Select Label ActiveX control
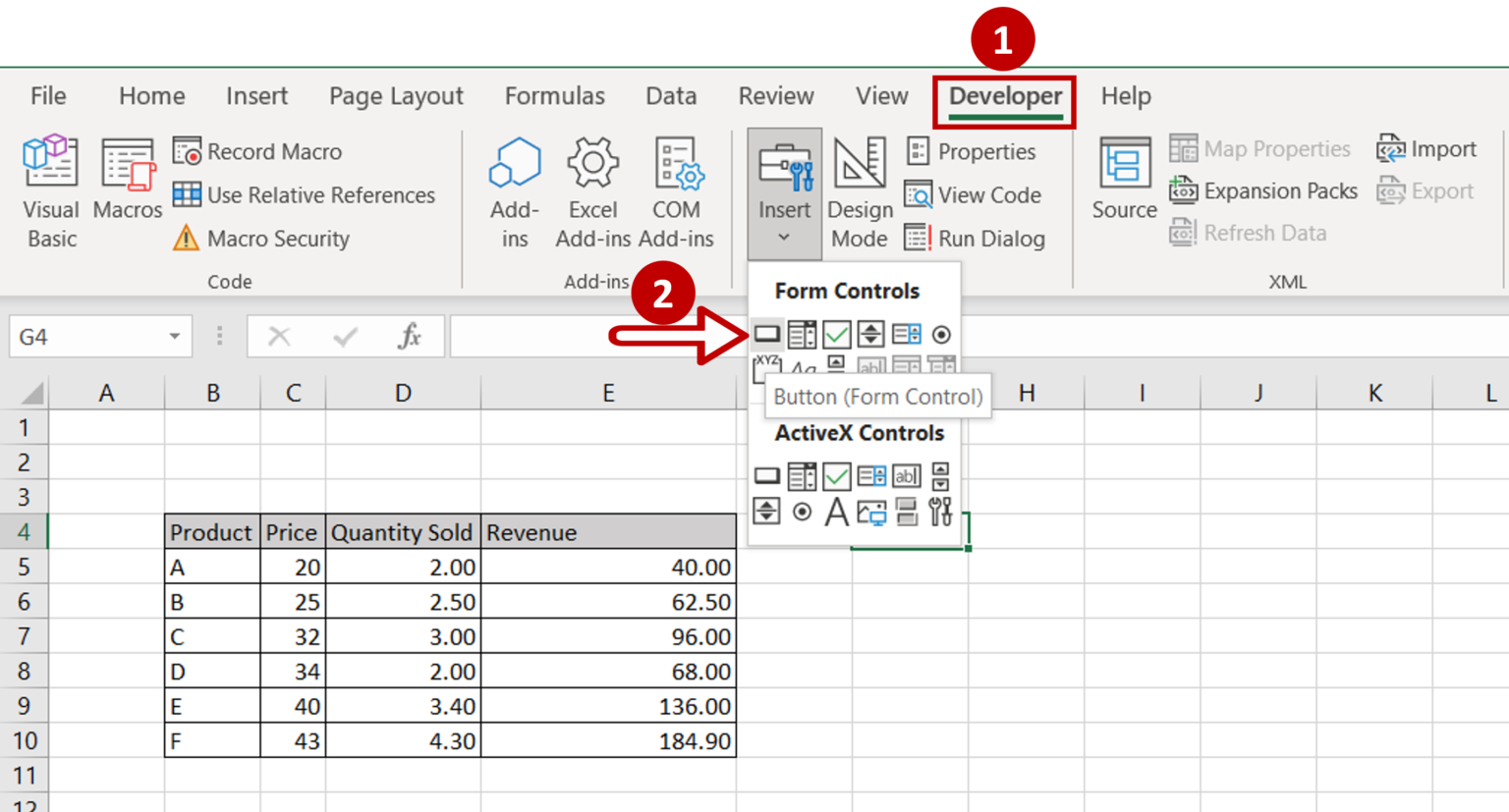This screenshot has width=1509, height=812. coord(836,512)
